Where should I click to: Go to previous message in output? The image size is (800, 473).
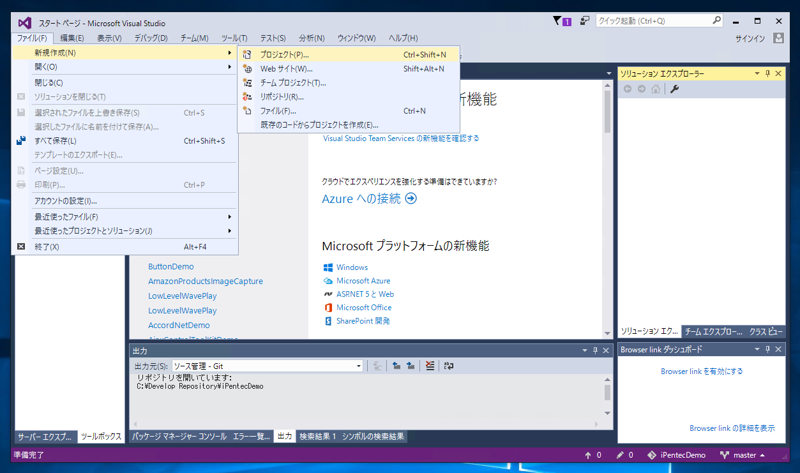[396, 366]
